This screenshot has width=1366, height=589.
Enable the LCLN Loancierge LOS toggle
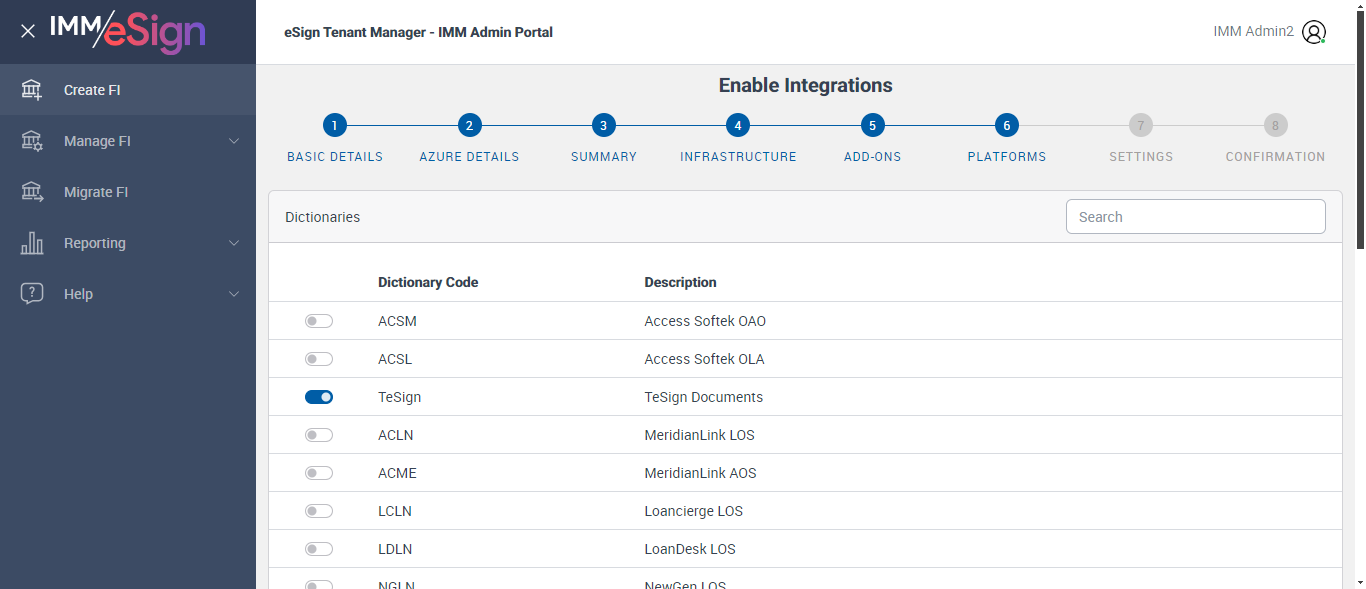coord(319,511)
